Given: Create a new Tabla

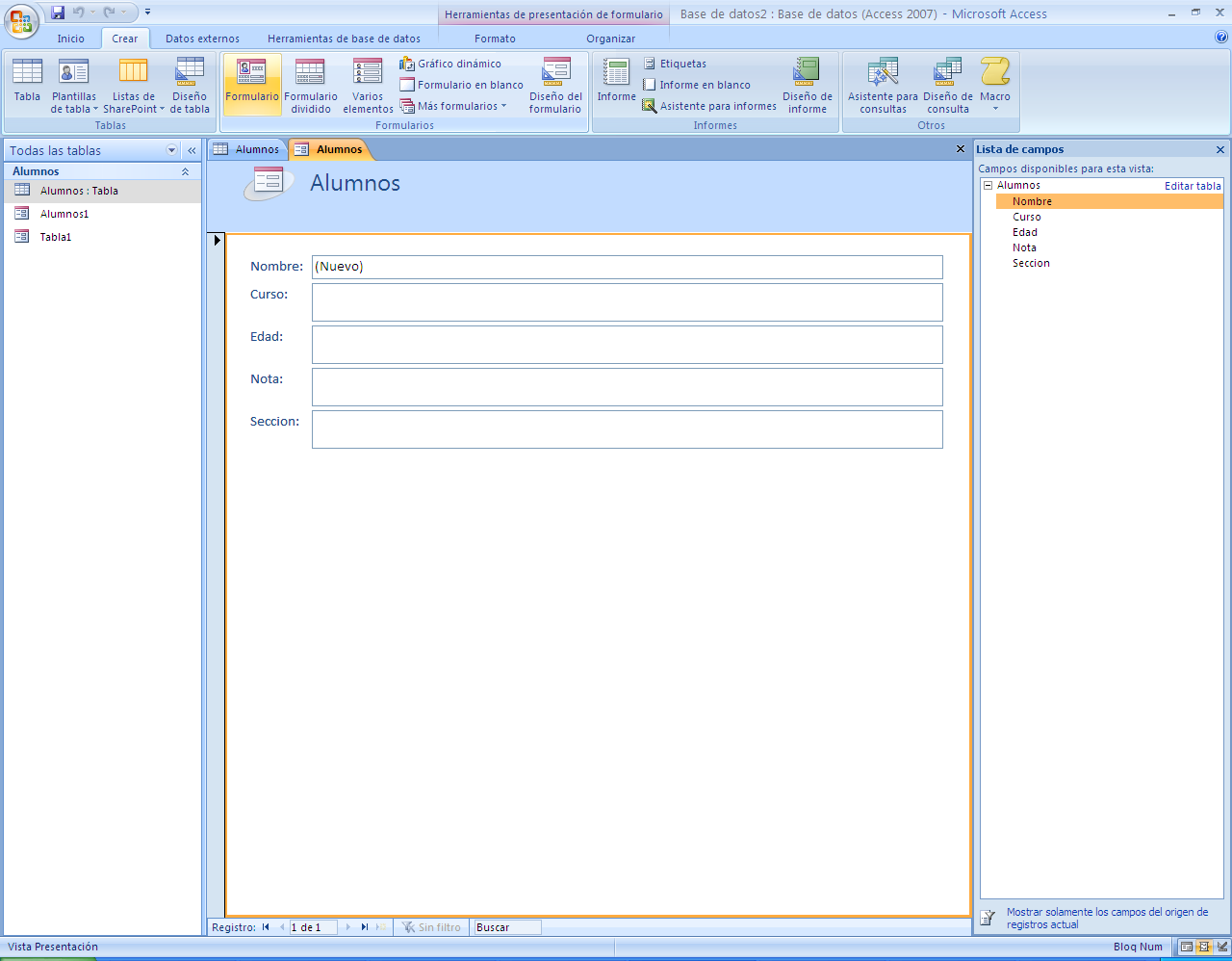Looking at the screenshot, I should [x=26, y=85].
